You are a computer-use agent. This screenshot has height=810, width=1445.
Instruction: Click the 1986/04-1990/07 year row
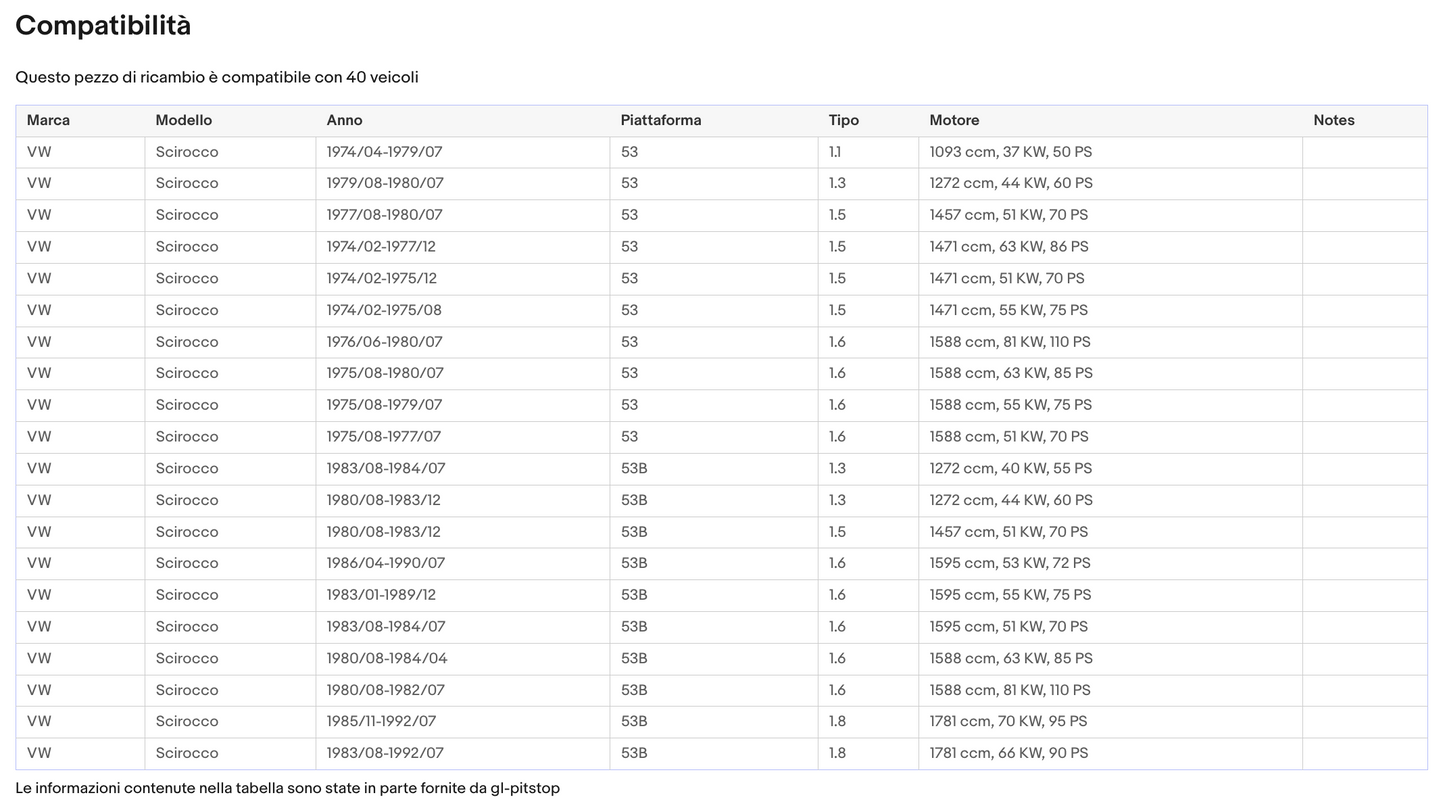[722, 563]
